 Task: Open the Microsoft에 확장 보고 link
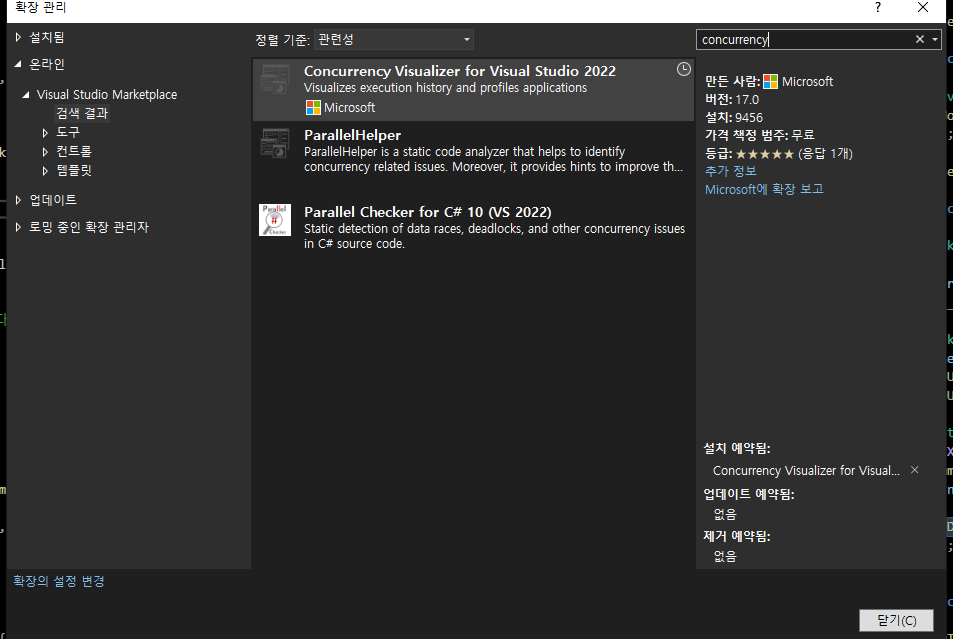(x=764, y=189)
